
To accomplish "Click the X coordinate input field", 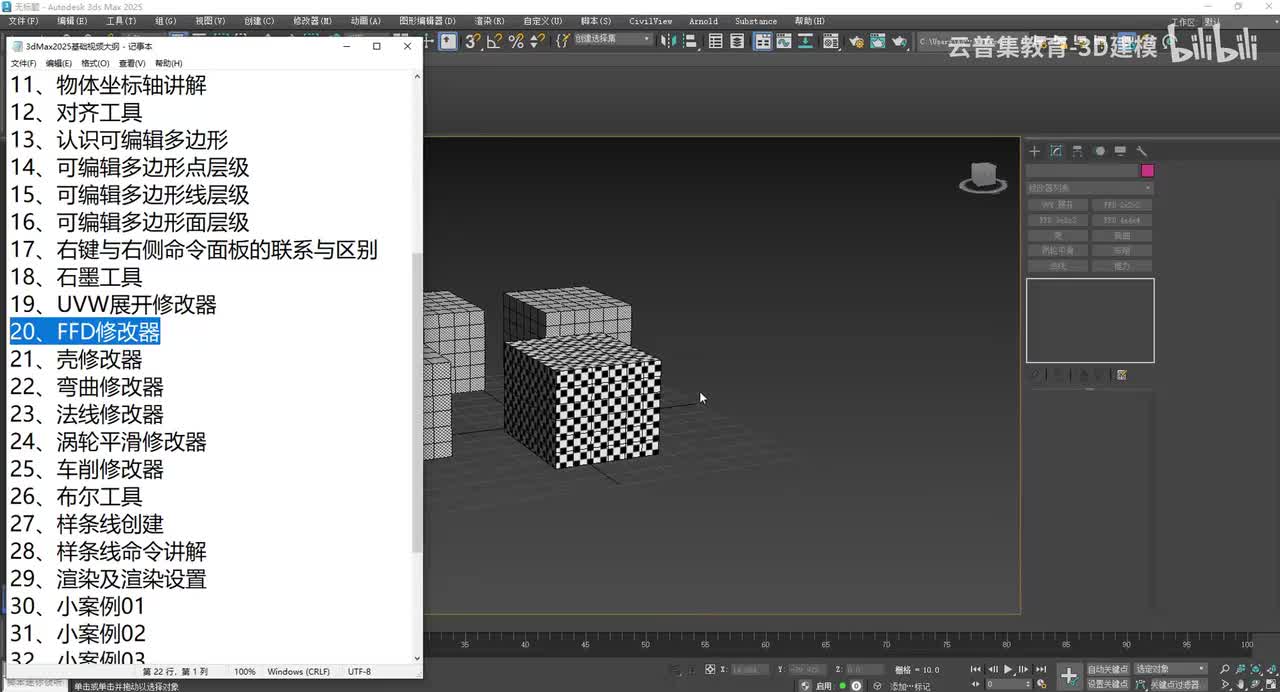I will pos(749,669).
